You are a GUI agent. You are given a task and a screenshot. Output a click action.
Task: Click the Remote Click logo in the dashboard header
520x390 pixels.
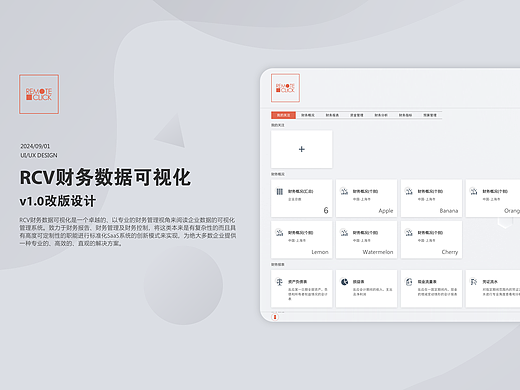[x=285, y=88]
